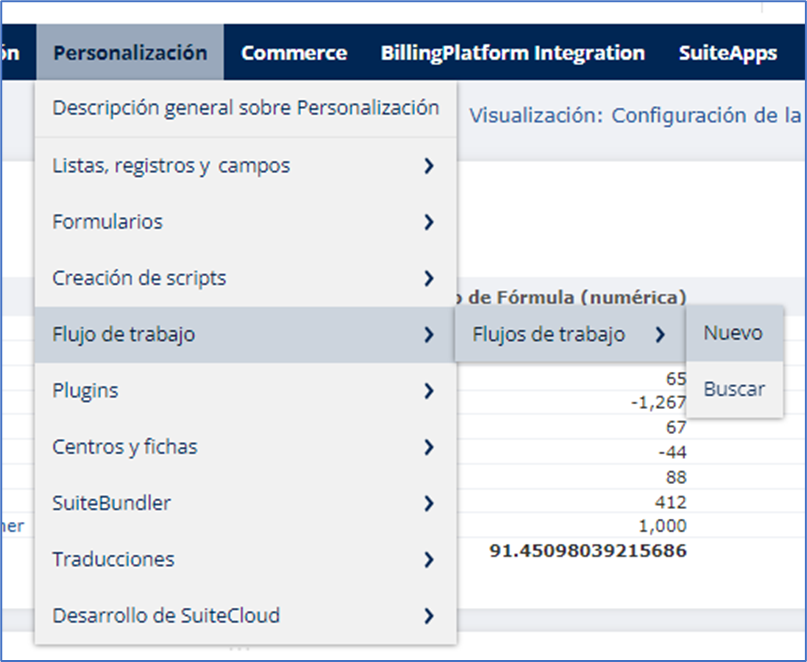Click the Visualización: Configuración link
This screenshot has width=807, height=662.
(x=635, y=115)
